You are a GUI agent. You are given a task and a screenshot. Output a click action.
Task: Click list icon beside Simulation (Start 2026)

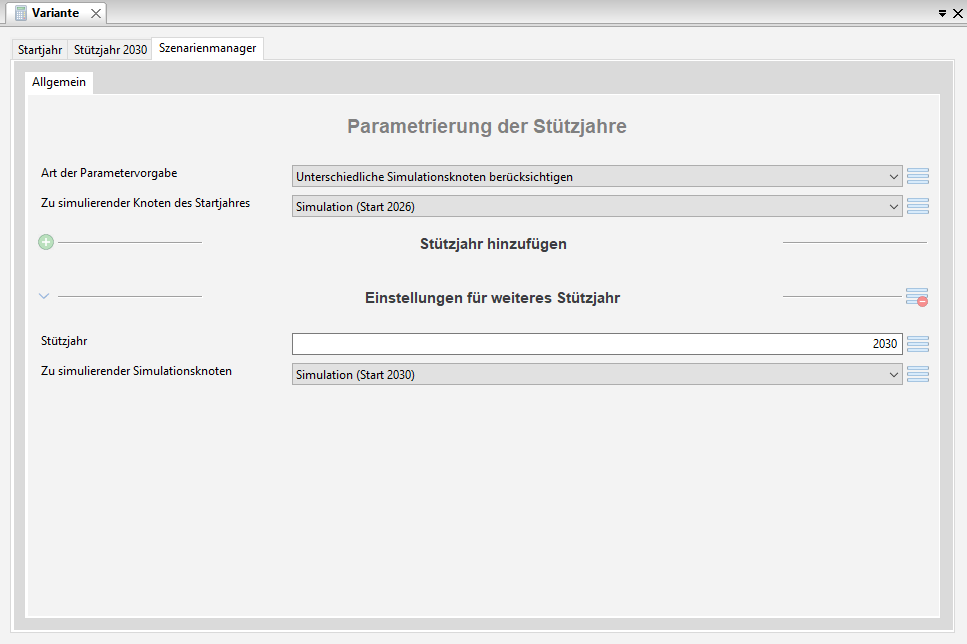918,207
